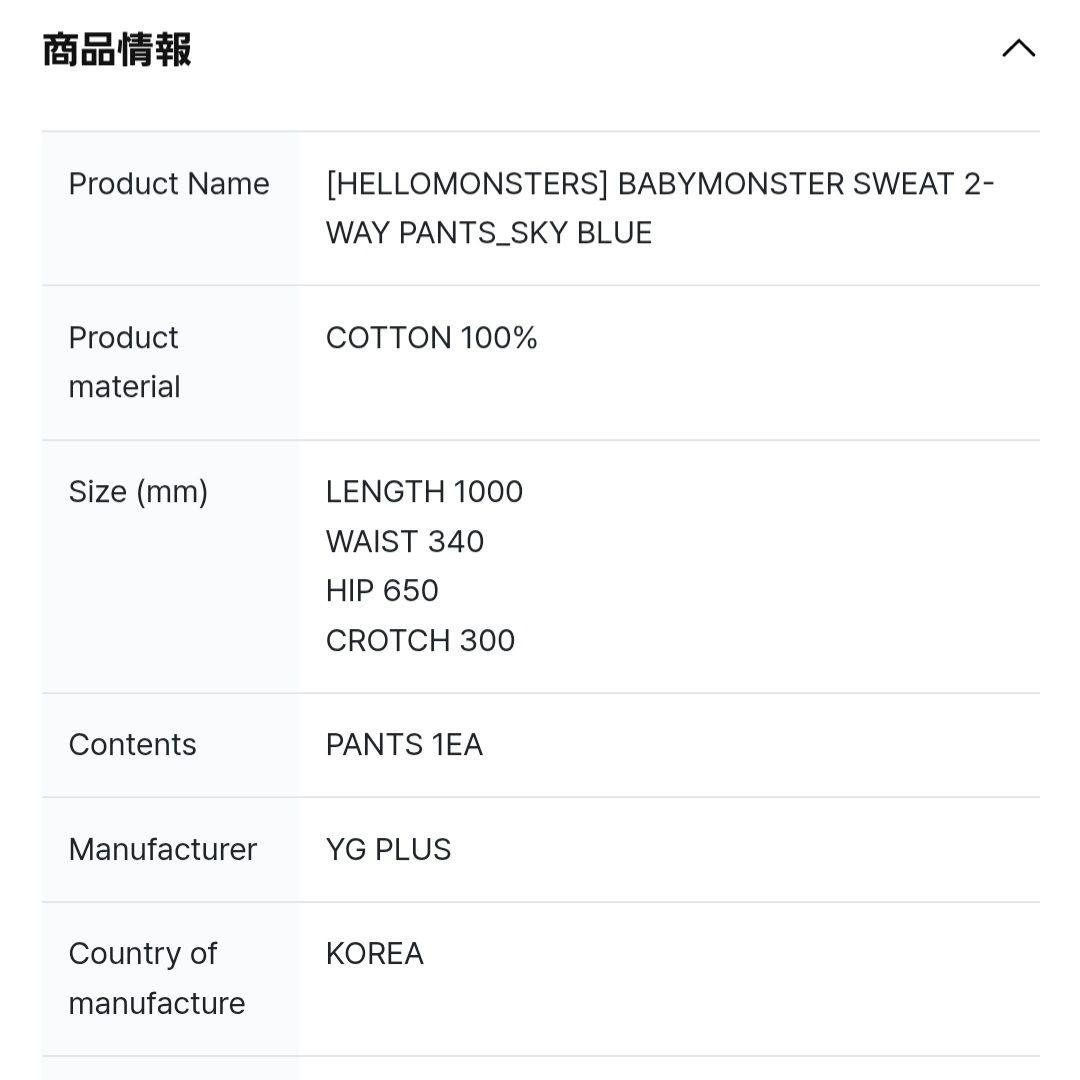The width and height of the screenshot is (1080, 1080).
Task: Click the PANTS 1EA contents value
Action: (404, 744)
